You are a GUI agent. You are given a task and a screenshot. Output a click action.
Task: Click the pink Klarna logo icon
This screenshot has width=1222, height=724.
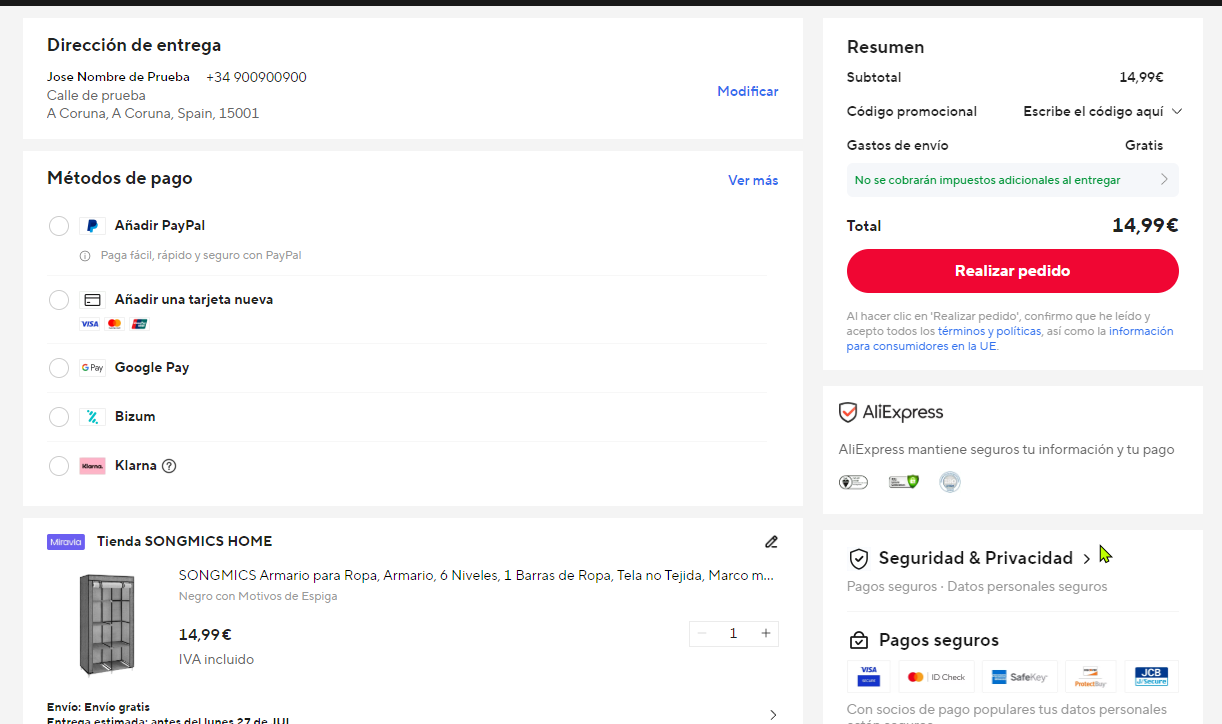[92, 466]
